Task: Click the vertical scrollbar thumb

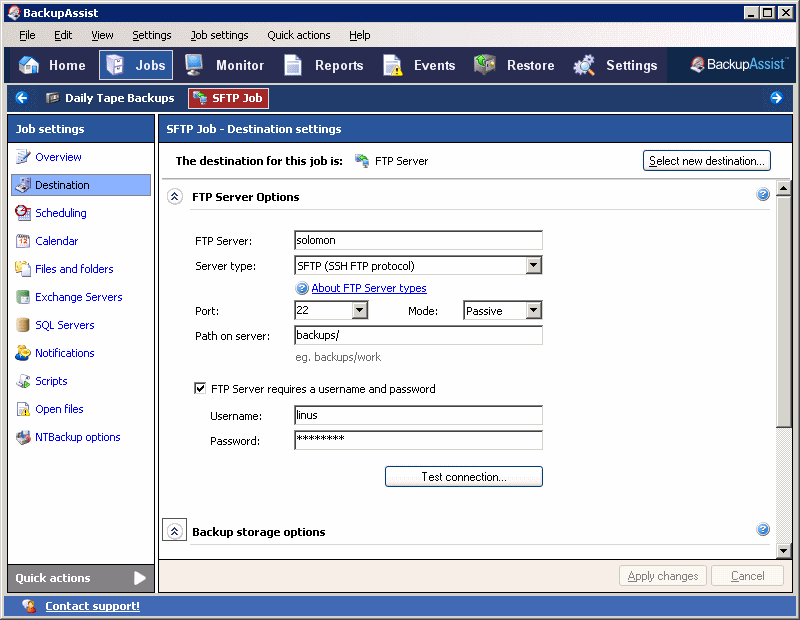Action: point(784,312)
